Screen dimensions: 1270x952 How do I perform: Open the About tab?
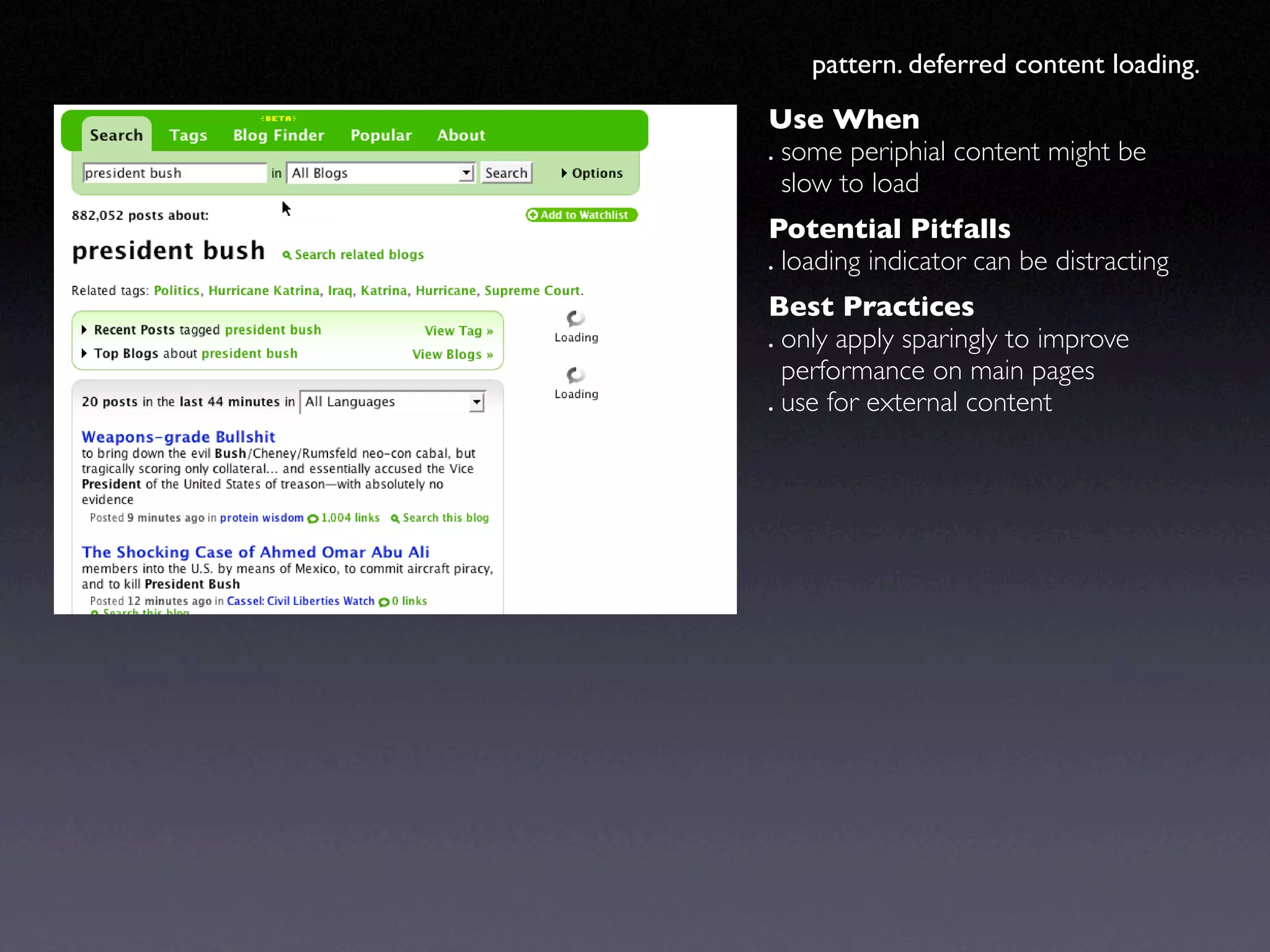click(x=461, y=134)
